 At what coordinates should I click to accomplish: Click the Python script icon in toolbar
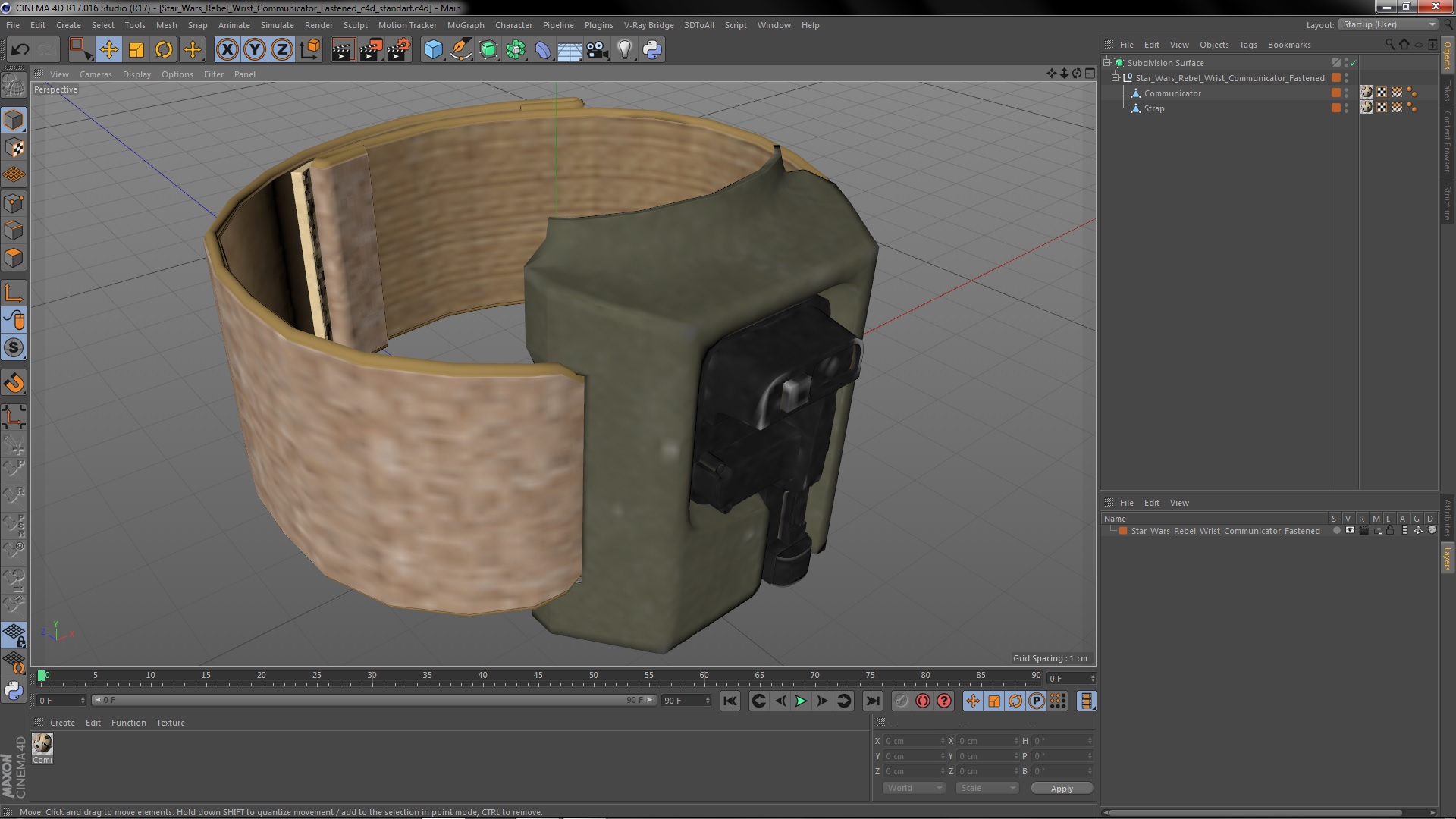point(652,50)
